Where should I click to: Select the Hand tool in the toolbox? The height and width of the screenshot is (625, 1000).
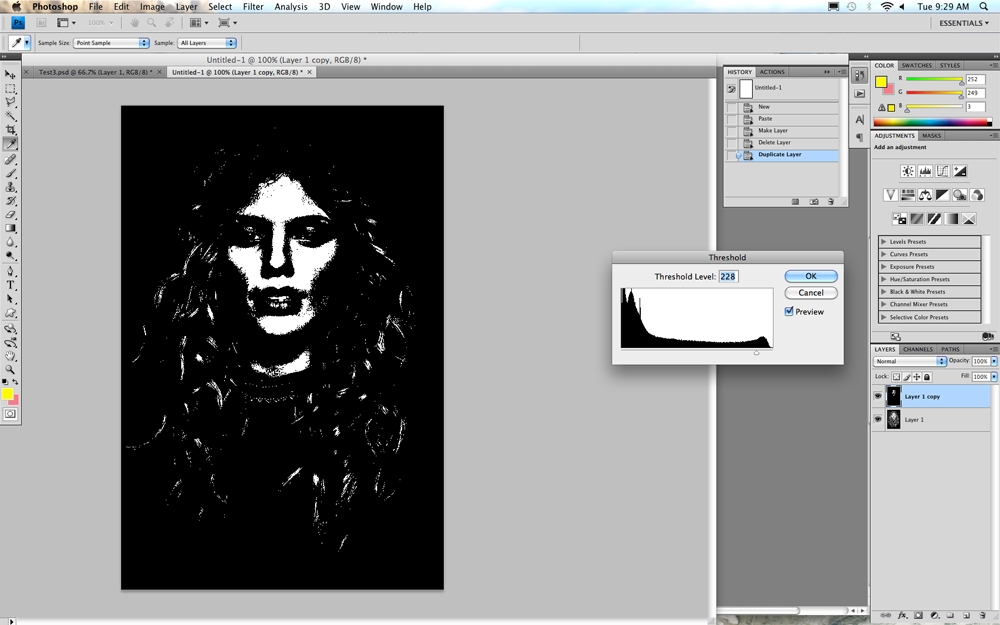click(10, 356)
